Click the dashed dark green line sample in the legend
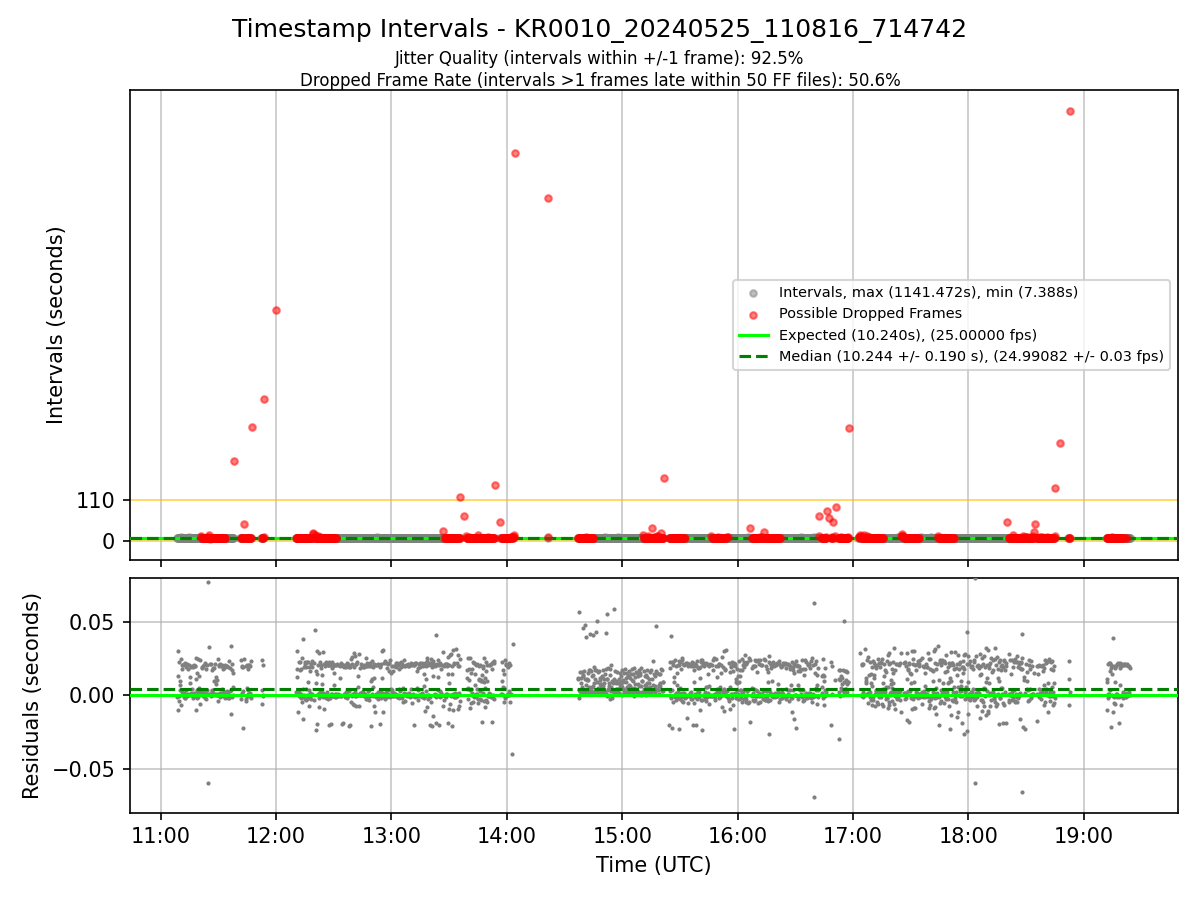 [x=754, y=356]
